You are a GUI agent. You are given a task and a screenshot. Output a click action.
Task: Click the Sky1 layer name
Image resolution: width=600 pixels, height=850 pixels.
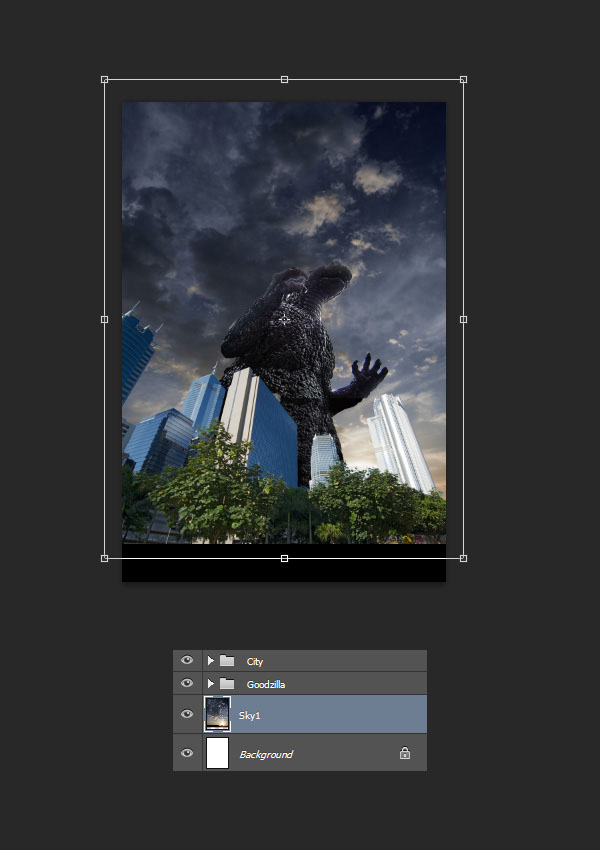(x=249, y=716)
